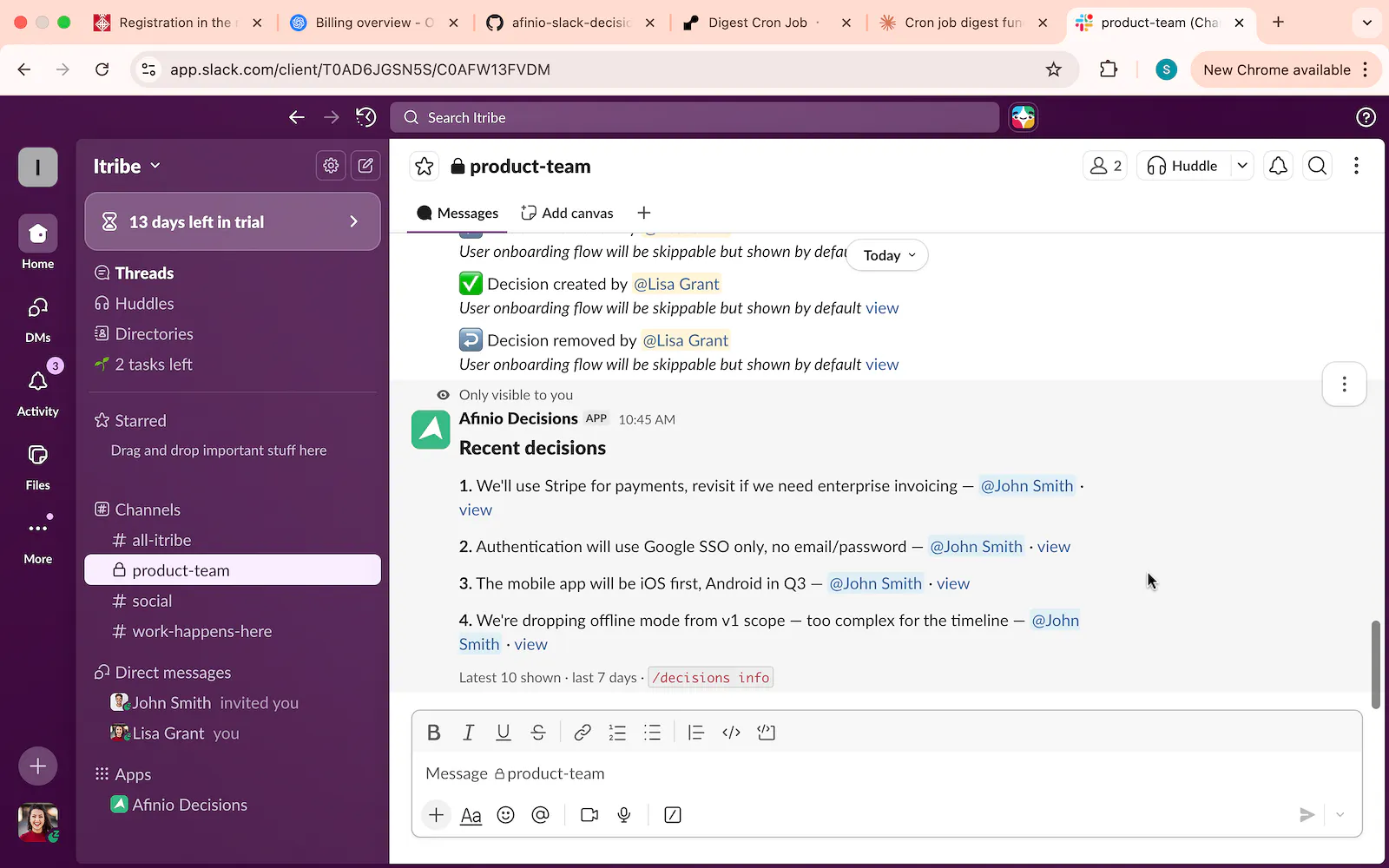The image size is (1389, 868).
Task: Record an audio clip
Action: click(x=624, y=815)
